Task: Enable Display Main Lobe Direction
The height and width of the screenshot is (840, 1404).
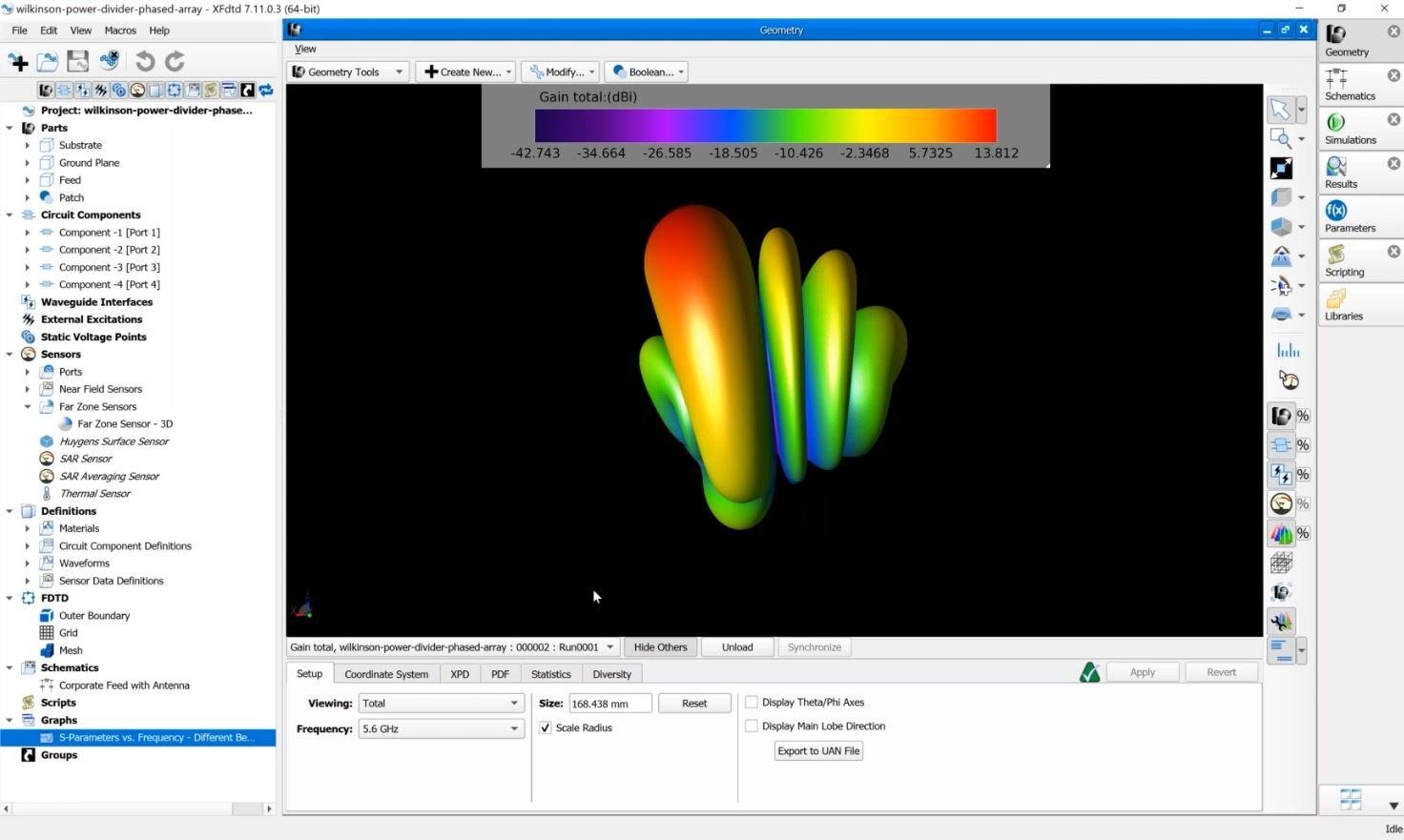Action: pyautogui.click(x=752, y=726)
